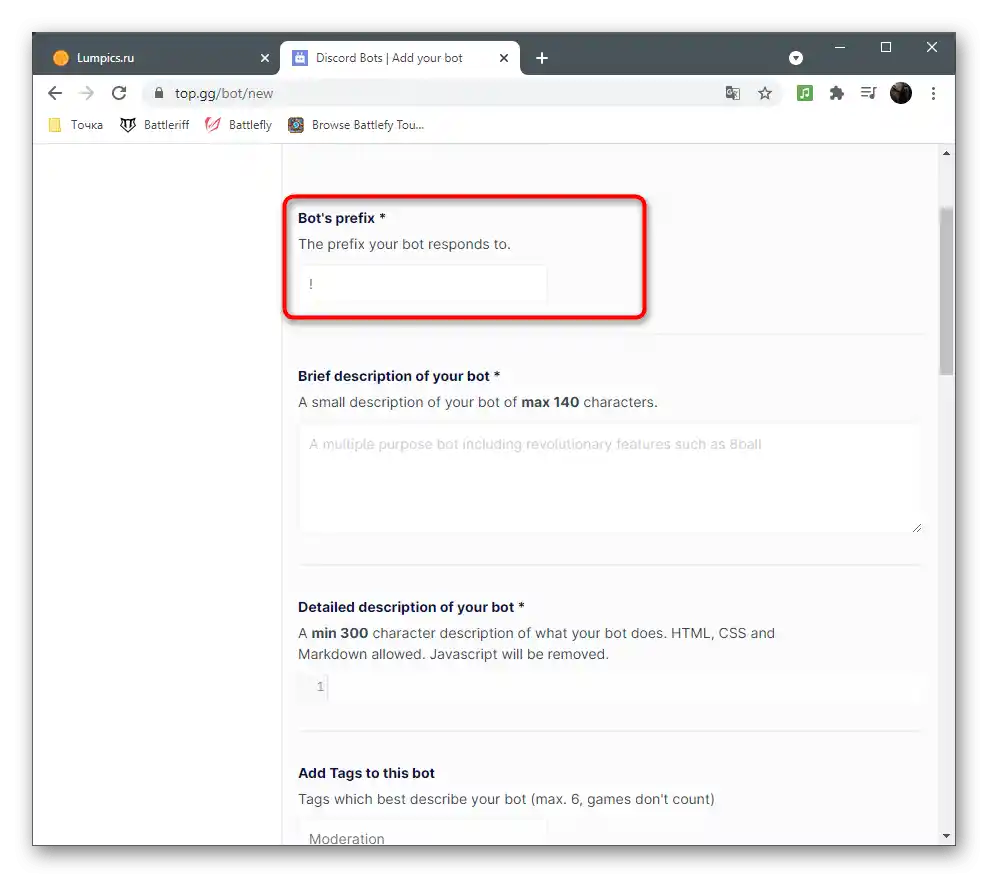988x878 pixels.
Task: Click the padlock site info icon
Action: [x=159, y=93]
